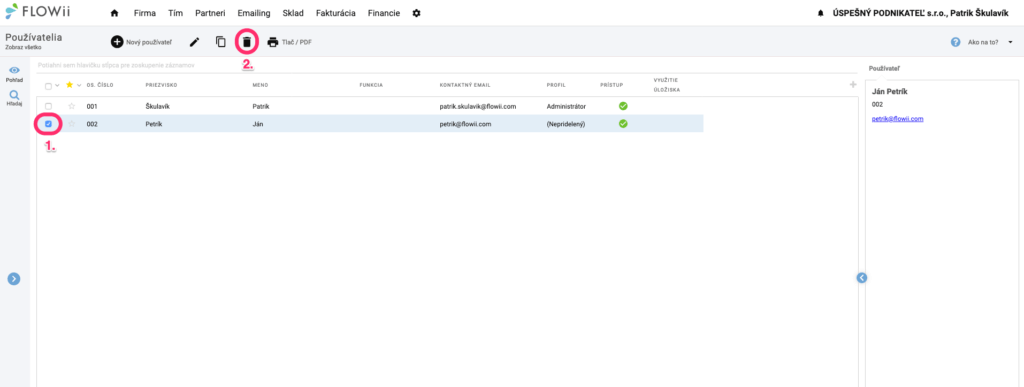Sort by VYUŽITIE ÚLOŽISKA column header
Image resolution: width=1024 pixels, height=387 pixels.
(667, 85)
